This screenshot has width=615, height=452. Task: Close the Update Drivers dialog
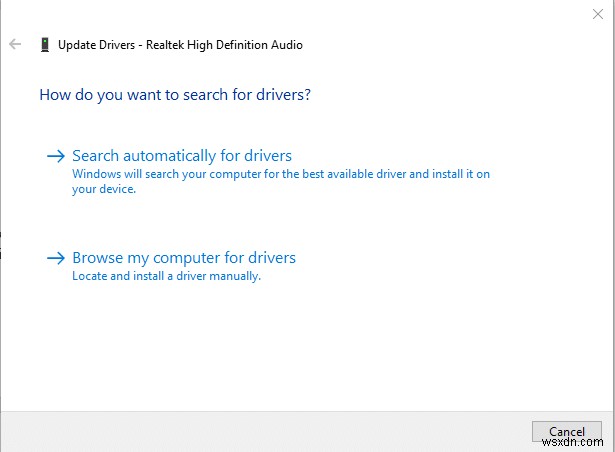pyautogui.click(x=598, y=14)
